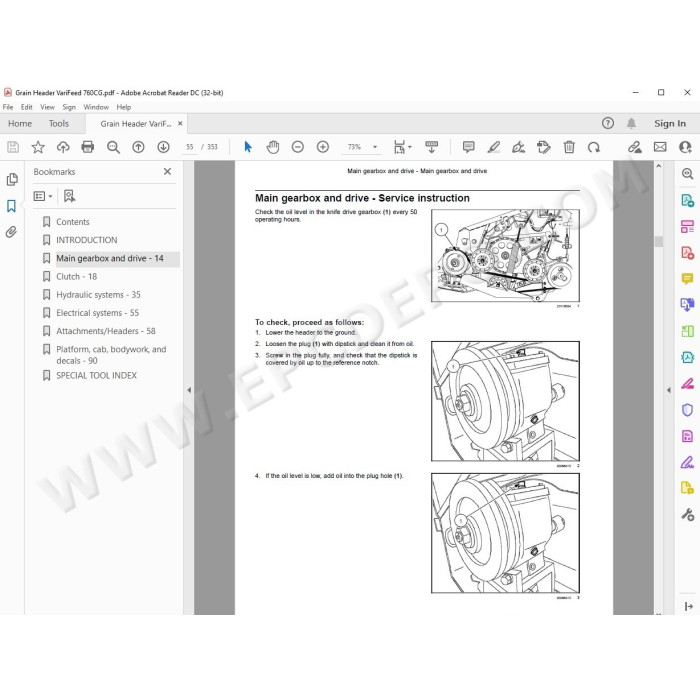
Task: Select the Highlight text tool
Action: (493, 147)
